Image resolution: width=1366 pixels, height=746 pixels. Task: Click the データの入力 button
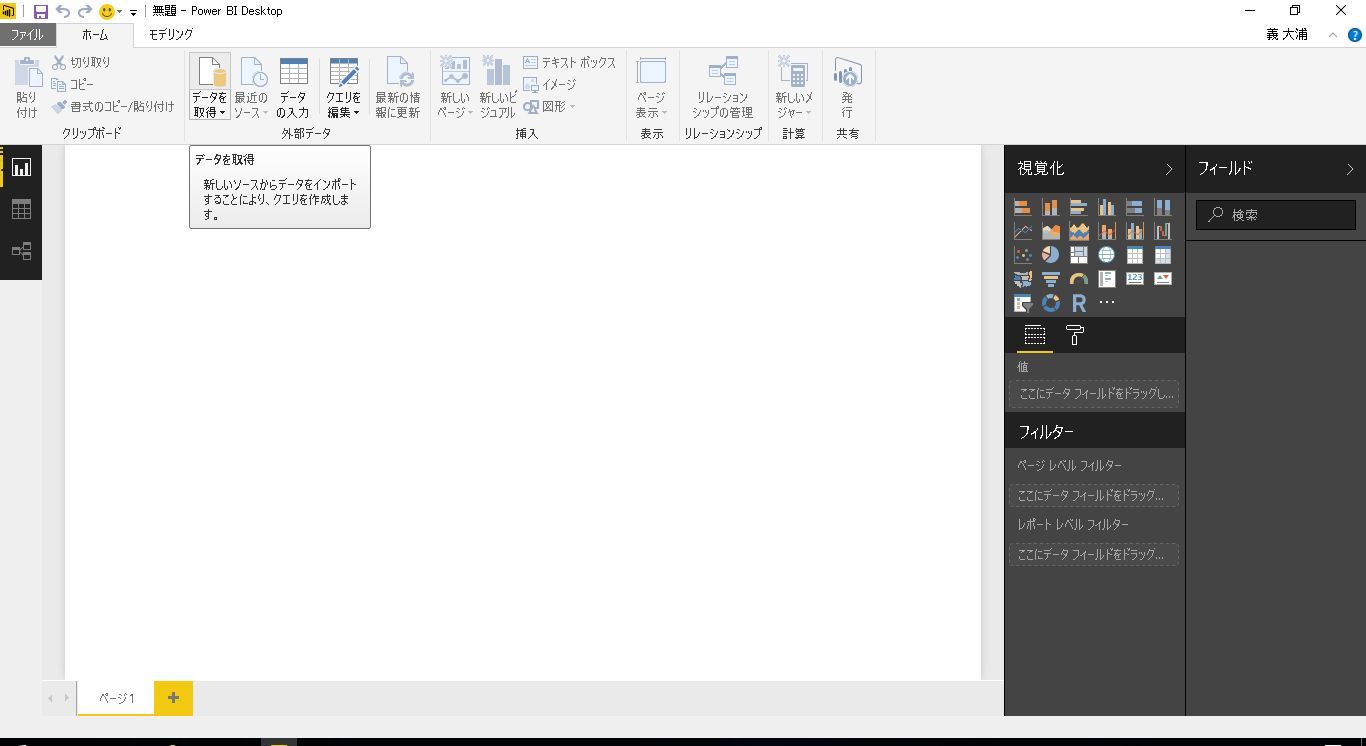pyautogui.click(x=293, y=87)
